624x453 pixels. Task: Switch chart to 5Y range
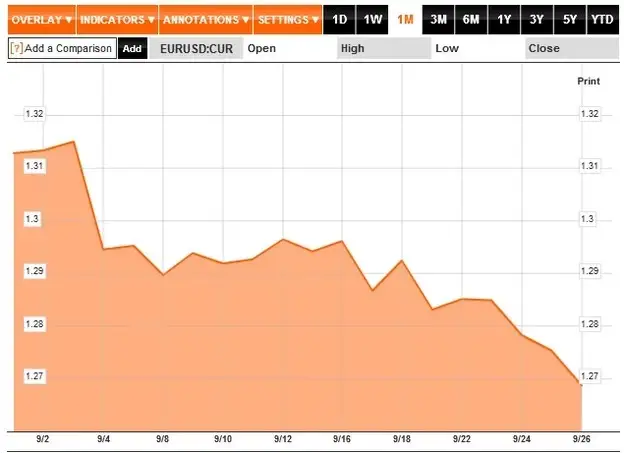pos(570,20)
